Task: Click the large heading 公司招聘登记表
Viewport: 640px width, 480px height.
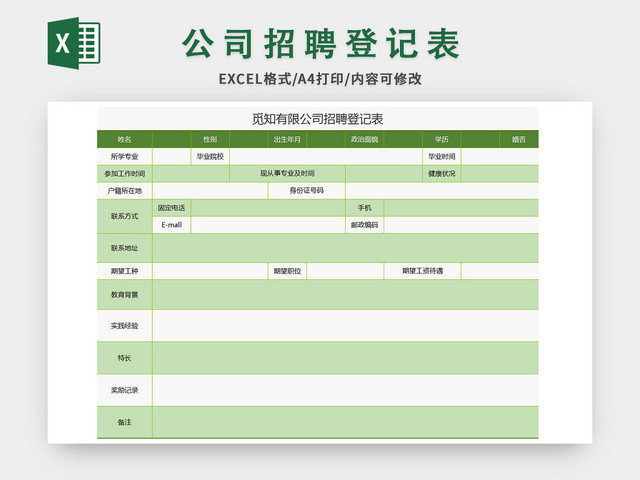Action: [321, 44]
